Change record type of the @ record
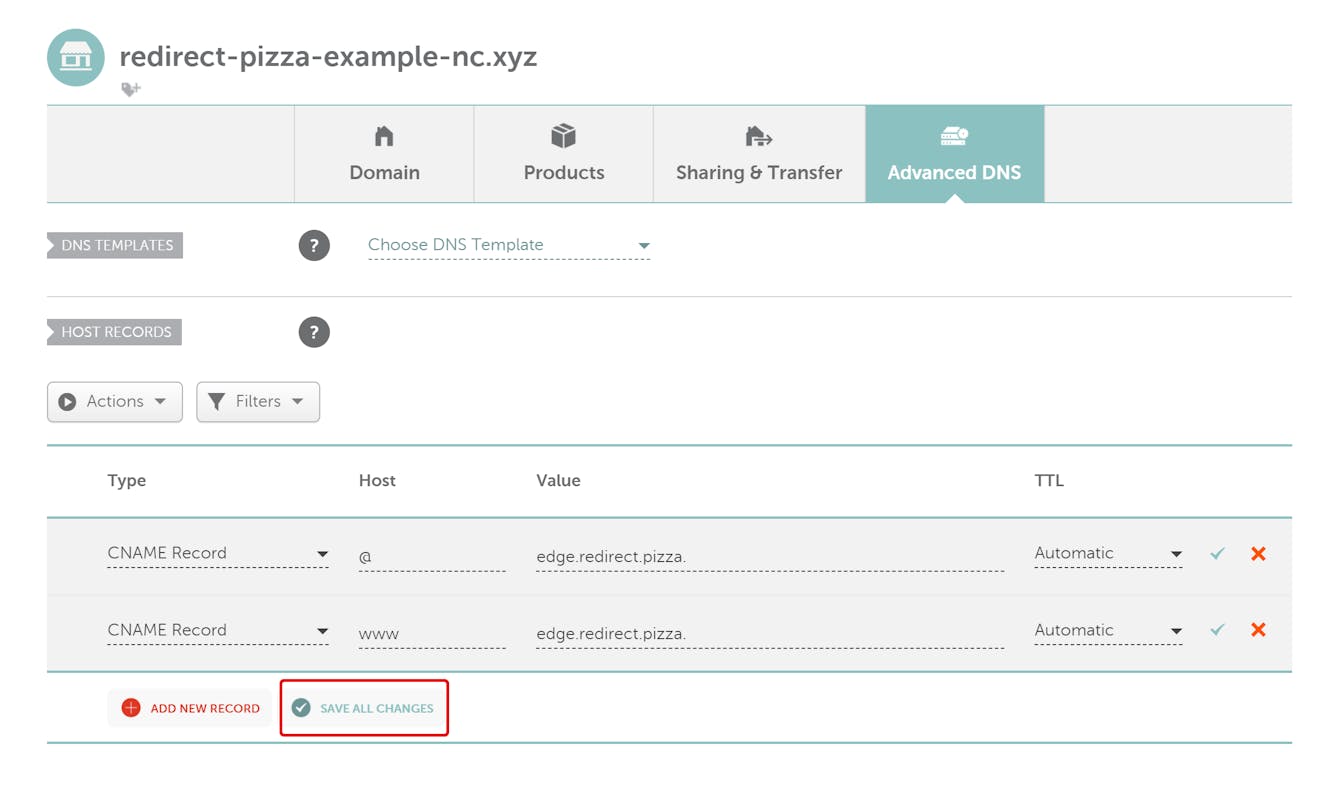Viewport: 1344px width, 800px height. point(217,553)
